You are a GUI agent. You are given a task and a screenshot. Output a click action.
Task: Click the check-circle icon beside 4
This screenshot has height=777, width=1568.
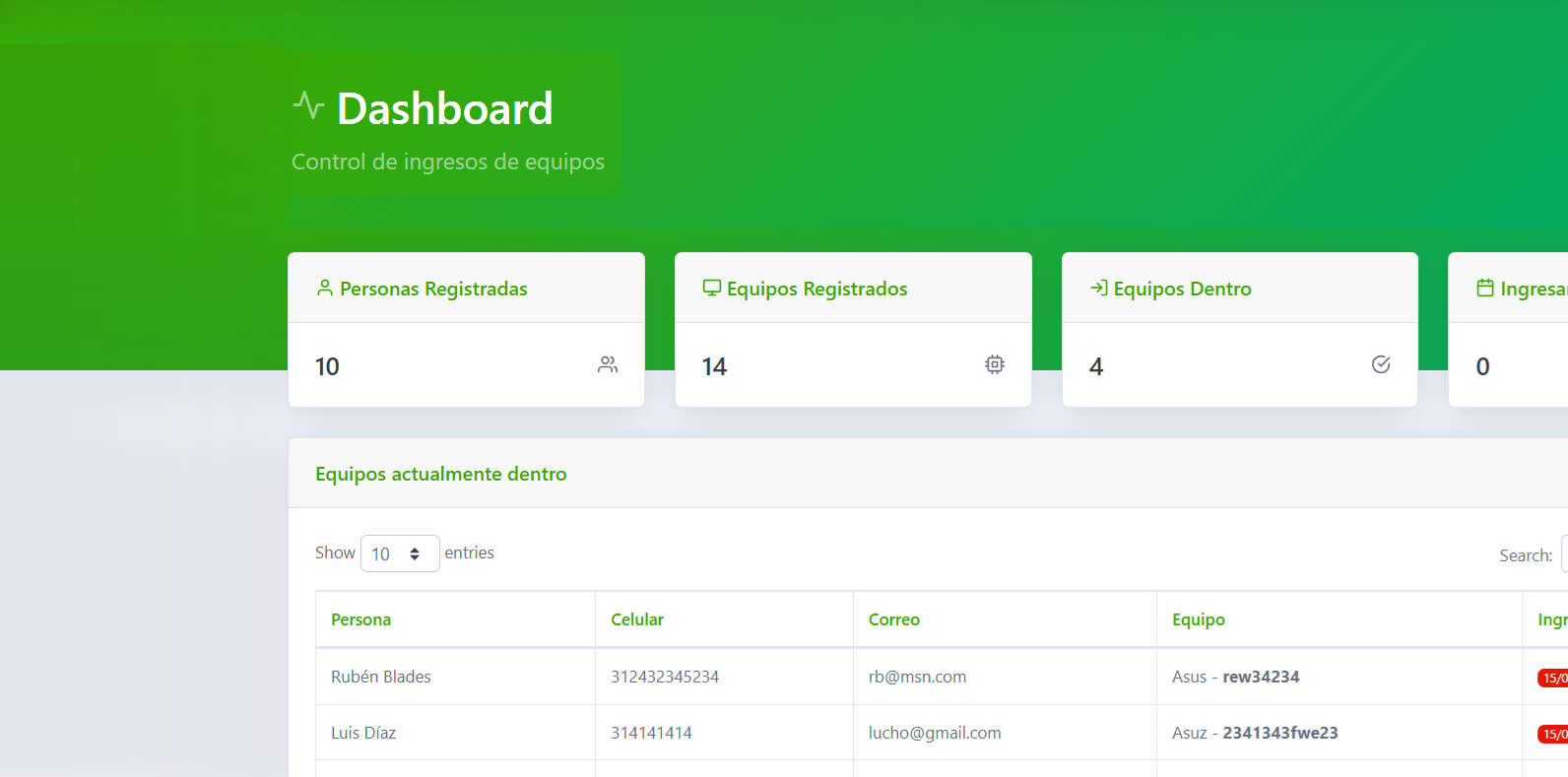(x=1381, y=364)
